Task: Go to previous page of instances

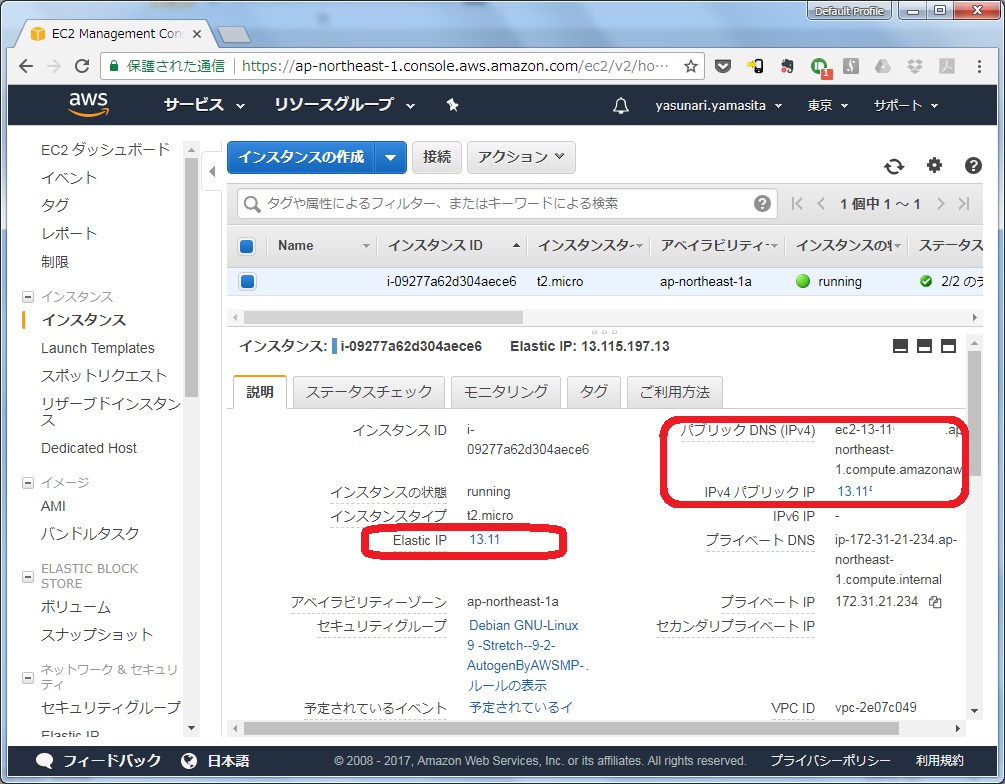Action: tap(821, 204)
